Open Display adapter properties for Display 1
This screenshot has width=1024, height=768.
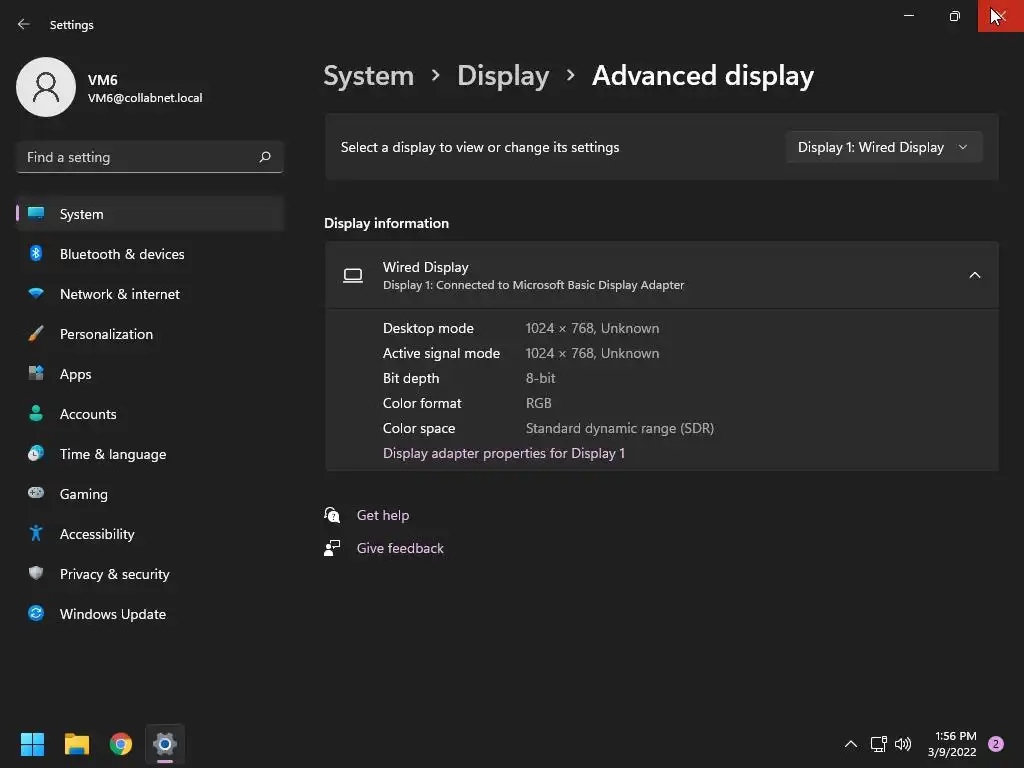(504, 453)
